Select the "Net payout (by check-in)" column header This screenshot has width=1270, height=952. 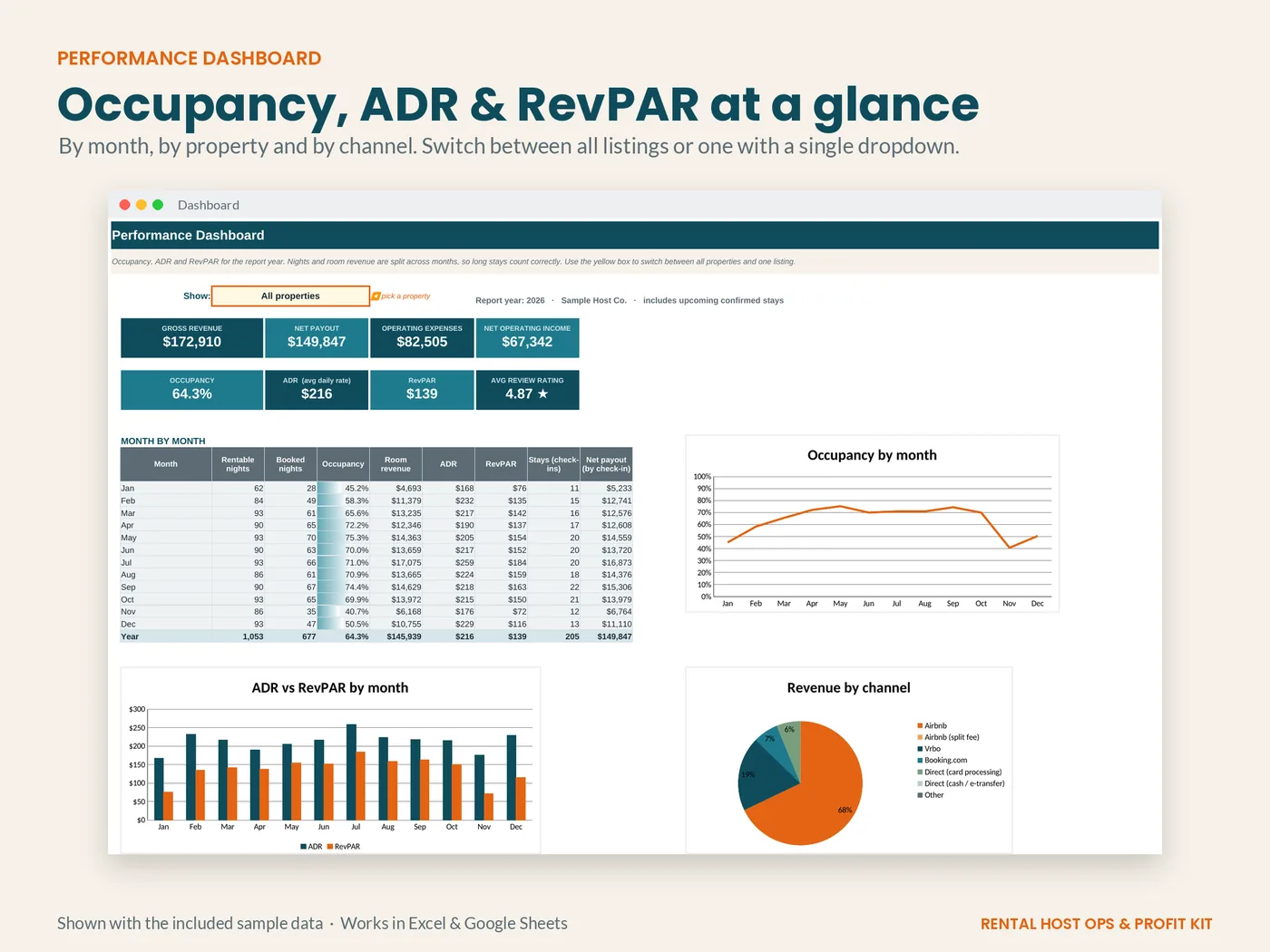tap(606, 464)
